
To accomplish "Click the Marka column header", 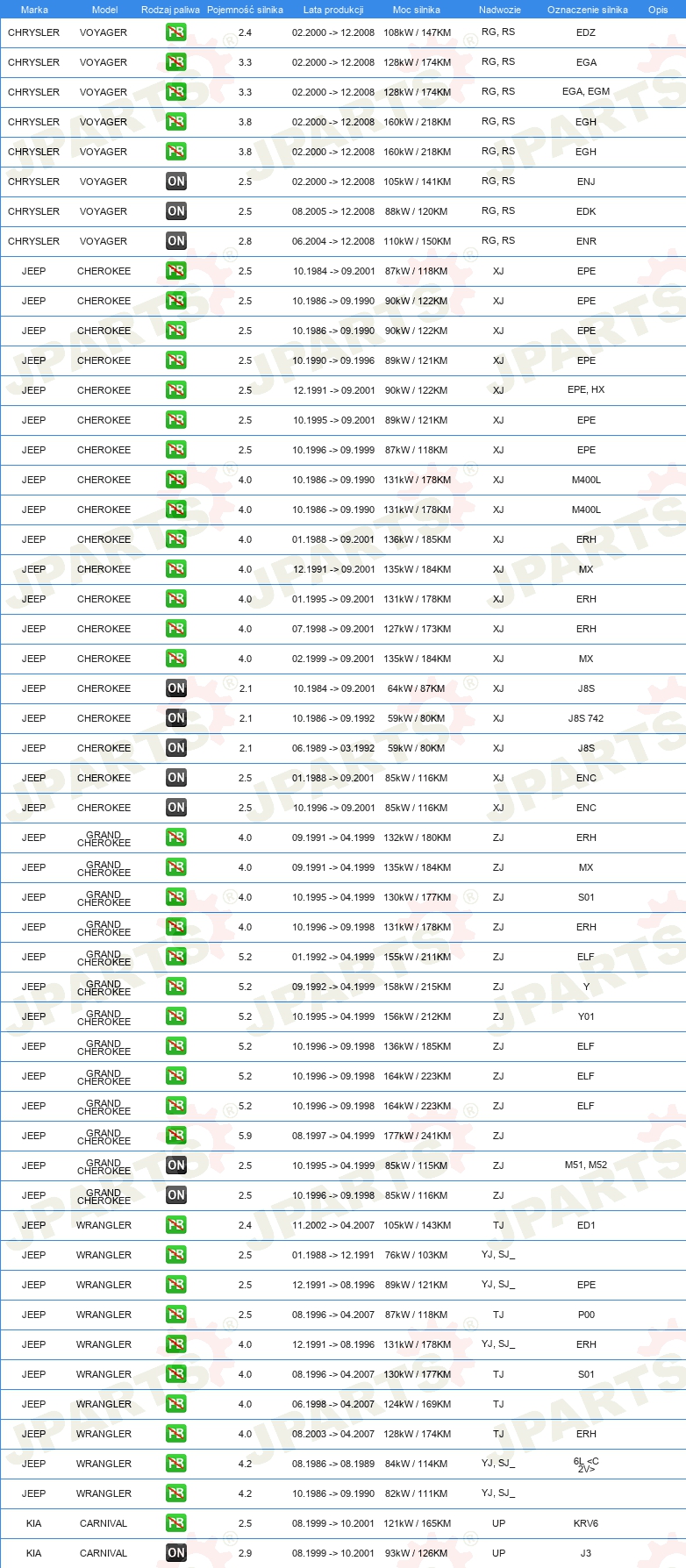I will pyautogui.click(x=34, y=10).
